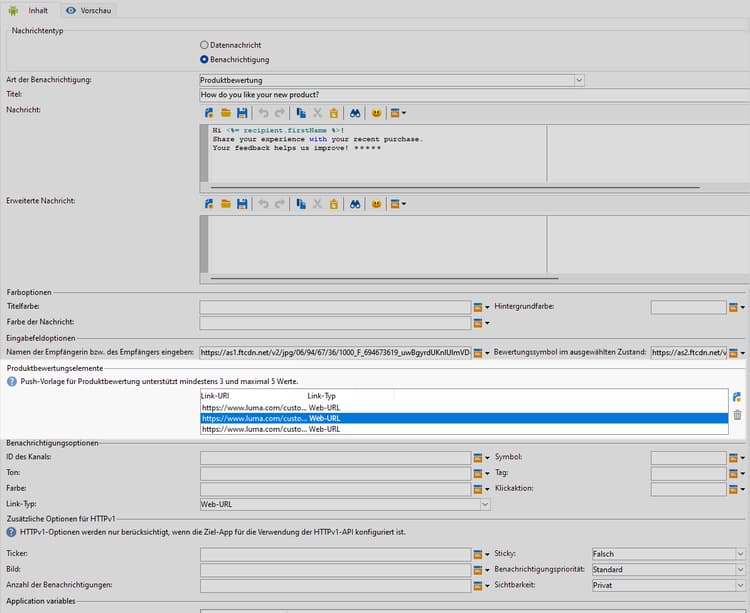Click the ID des Kanals field
The width and height of the screenshot is (750, 613).
(335, 458)
